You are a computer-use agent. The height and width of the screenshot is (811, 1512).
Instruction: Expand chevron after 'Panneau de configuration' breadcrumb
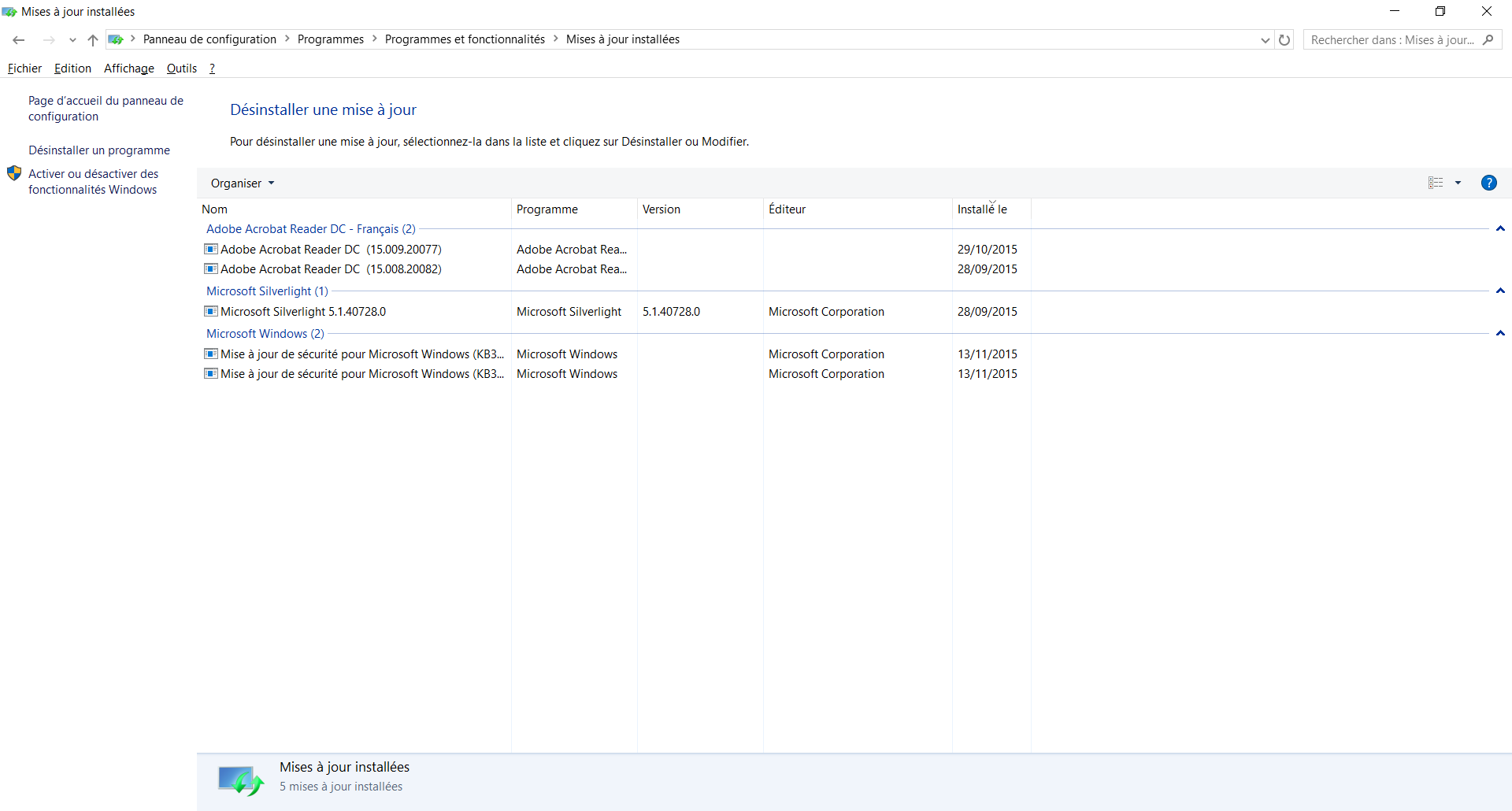(x=287, y=39)
